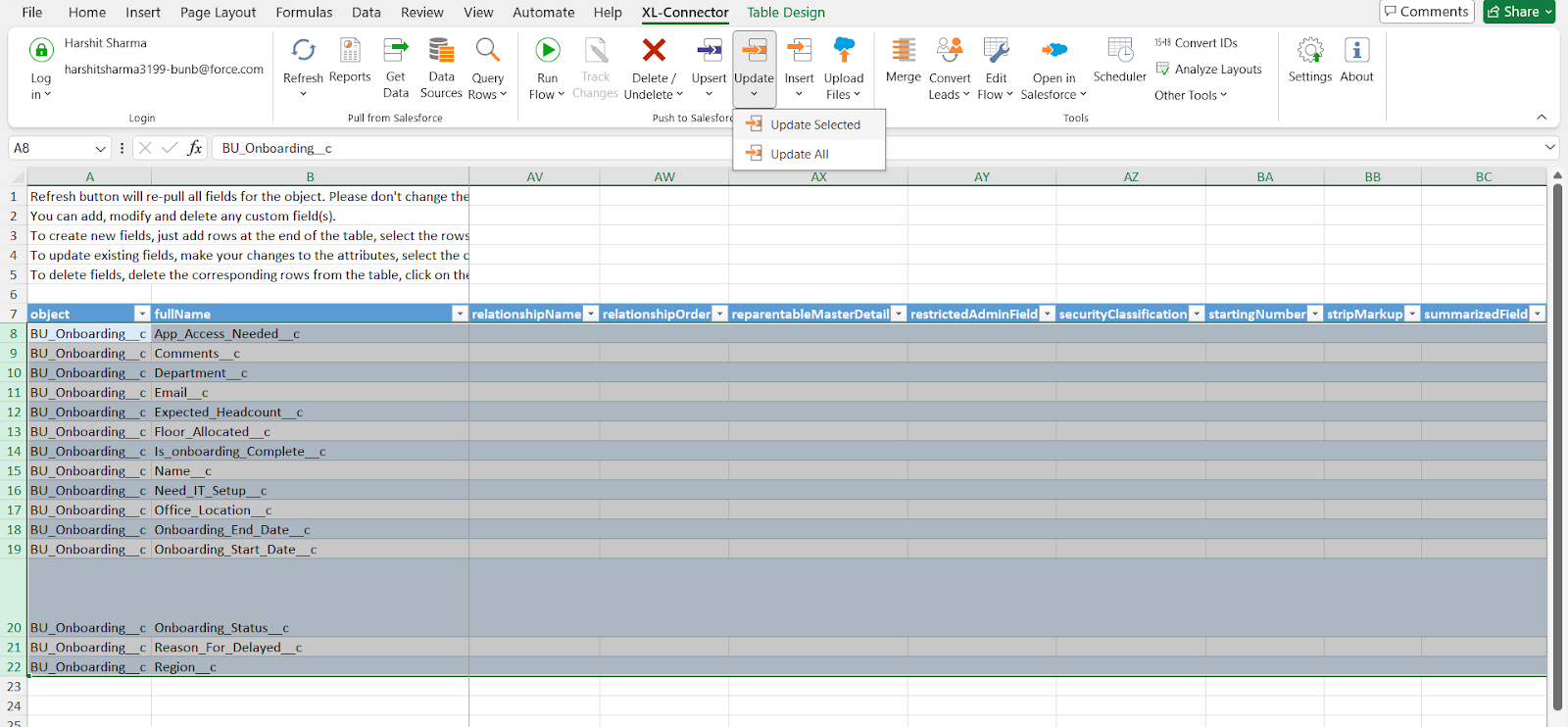
Task: Click the Upsert icon
Action: coord(709,50)
